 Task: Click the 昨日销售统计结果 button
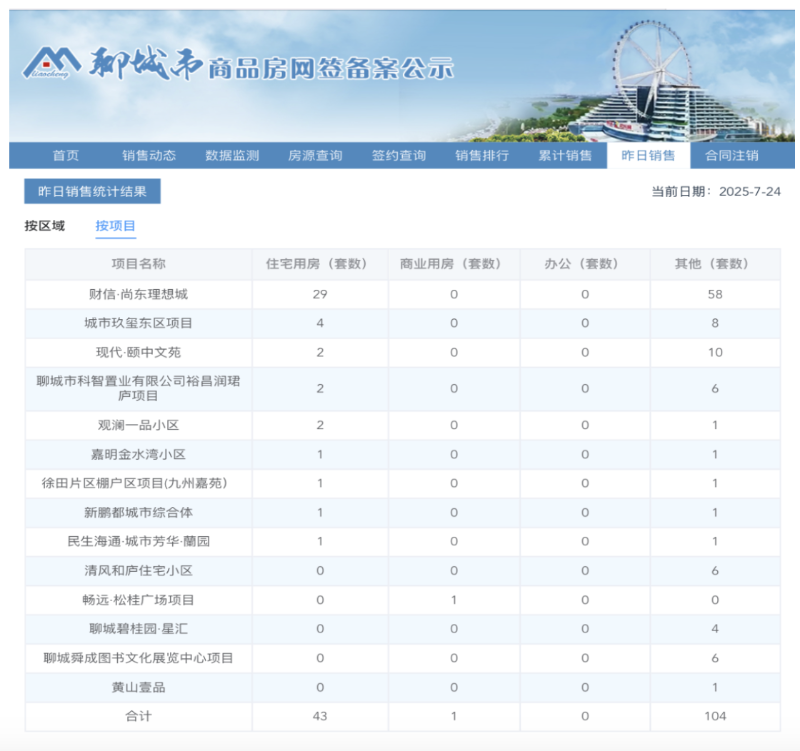click(91, 191)
